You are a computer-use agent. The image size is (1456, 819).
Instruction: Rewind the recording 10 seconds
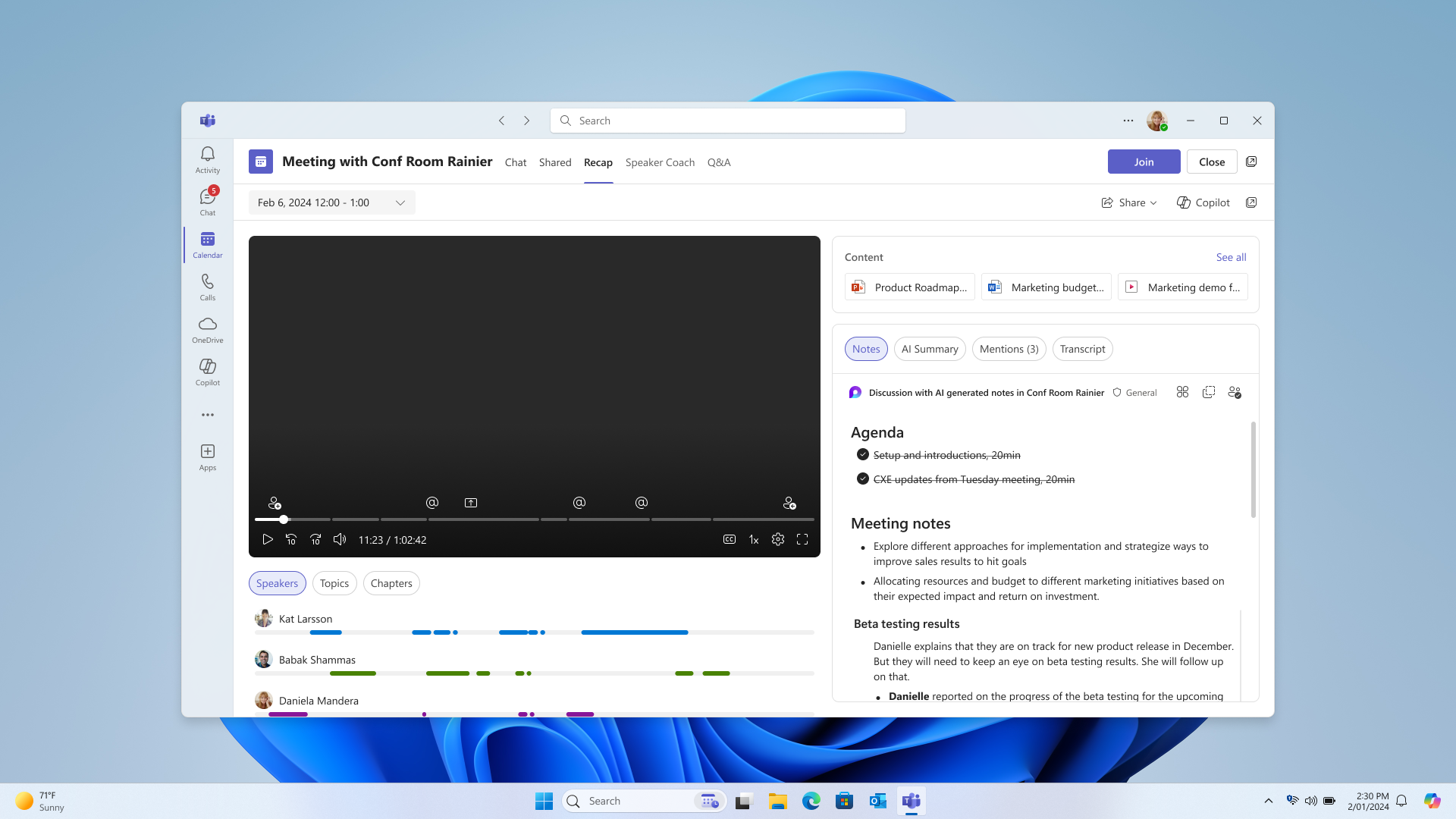point(291,539)
